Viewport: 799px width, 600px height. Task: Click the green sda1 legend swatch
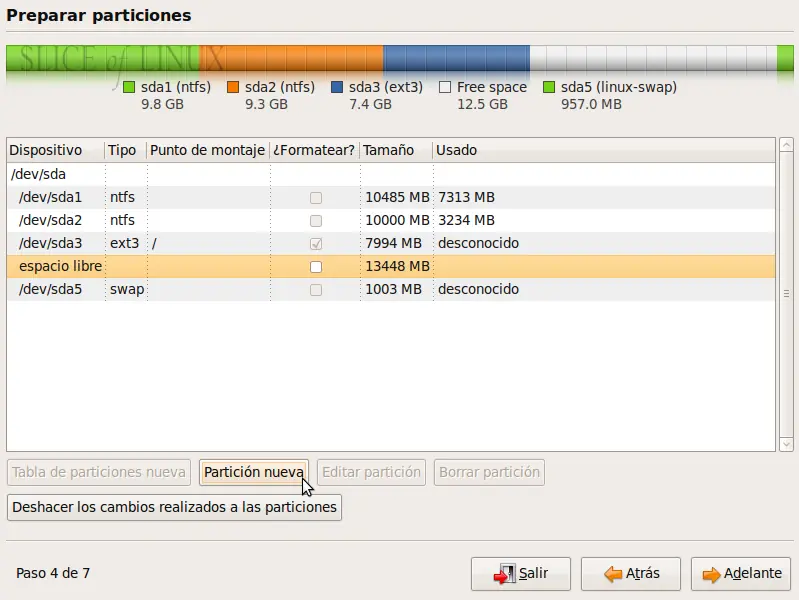pyautogui.click(x=129, y=87)
